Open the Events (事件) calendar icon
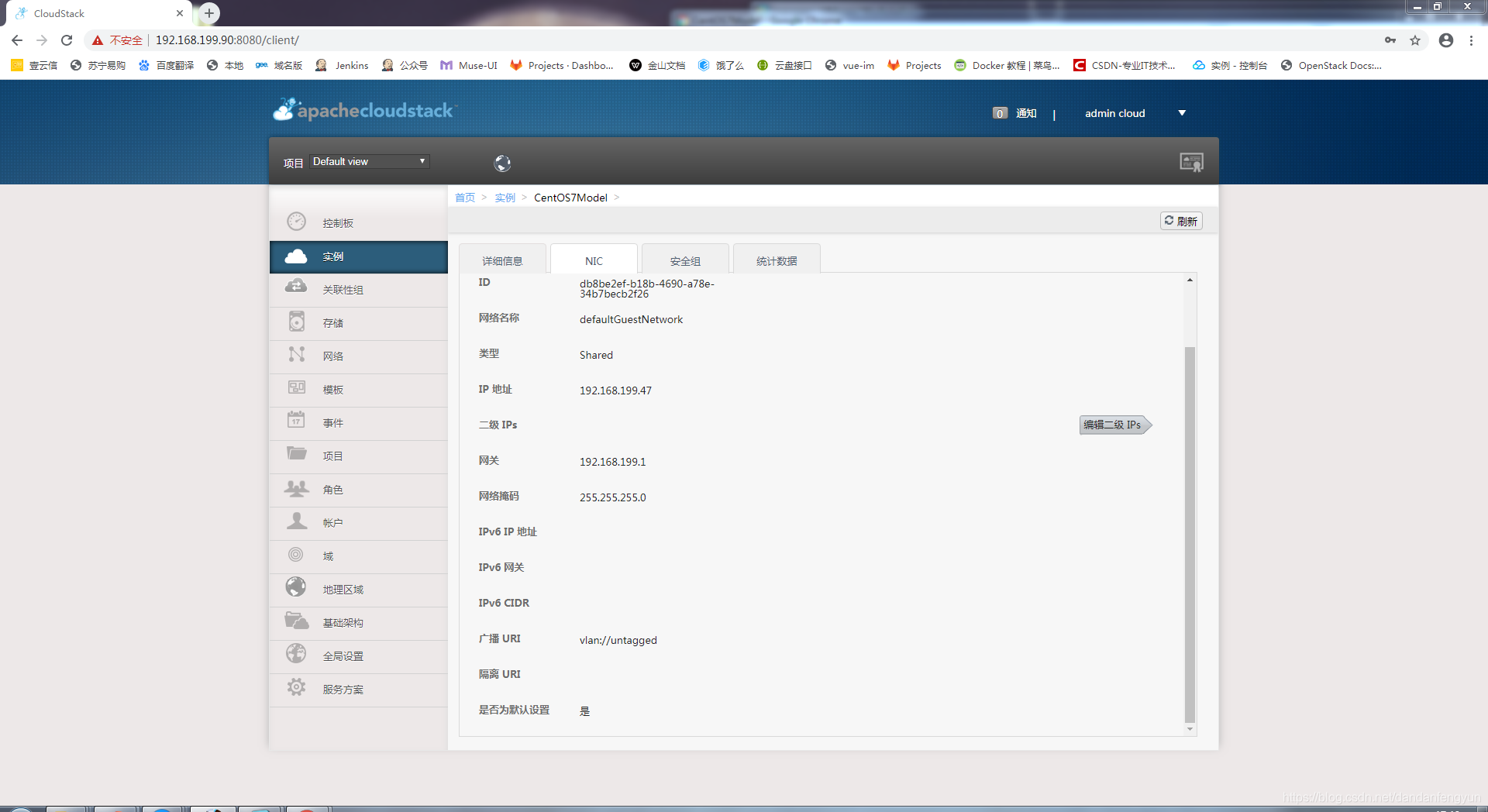The width and height of the screenshot is (1488, 812). pos(296,420)
